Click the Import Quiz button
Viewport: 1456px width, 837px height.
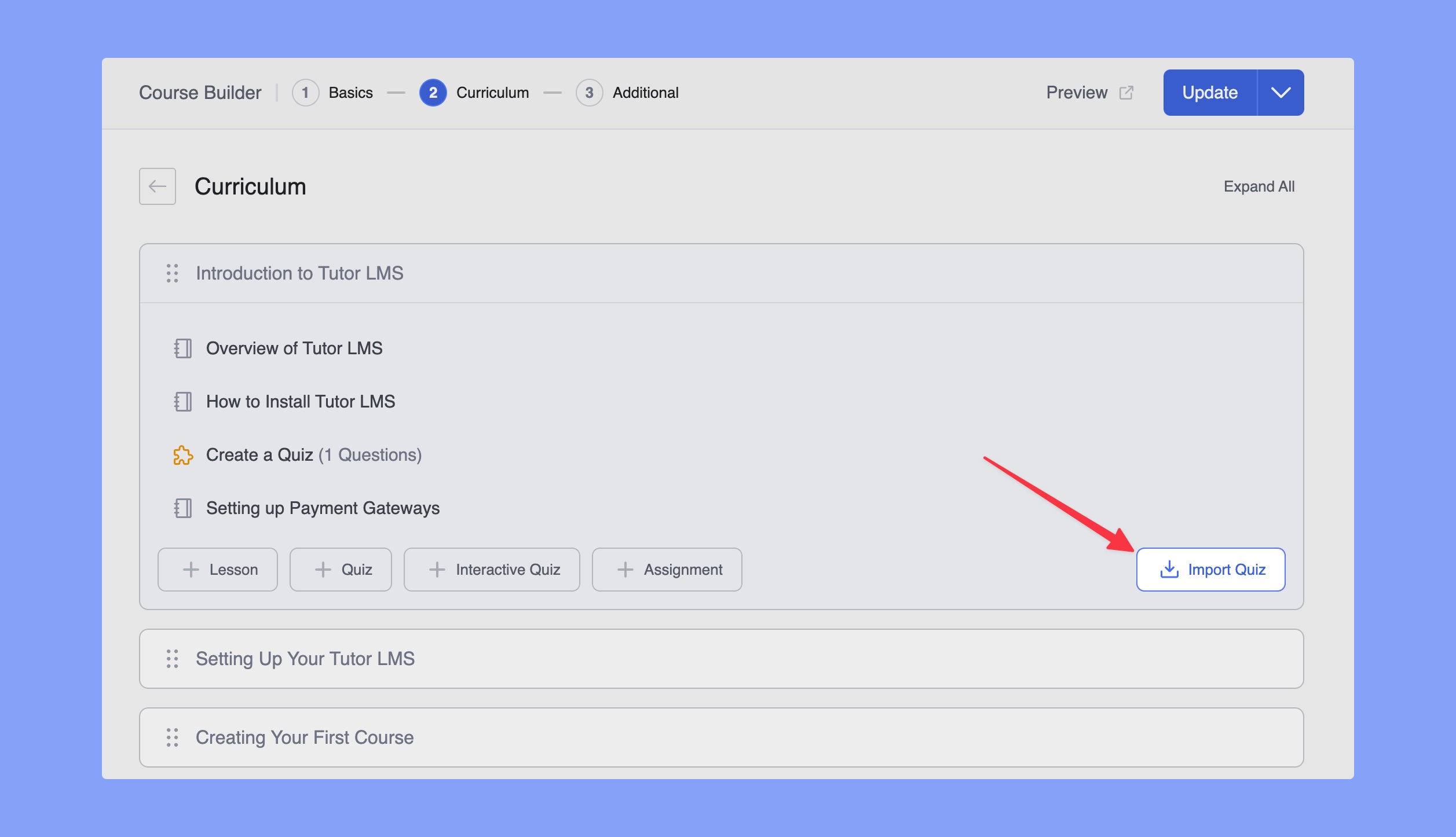tap(1210, 570)
